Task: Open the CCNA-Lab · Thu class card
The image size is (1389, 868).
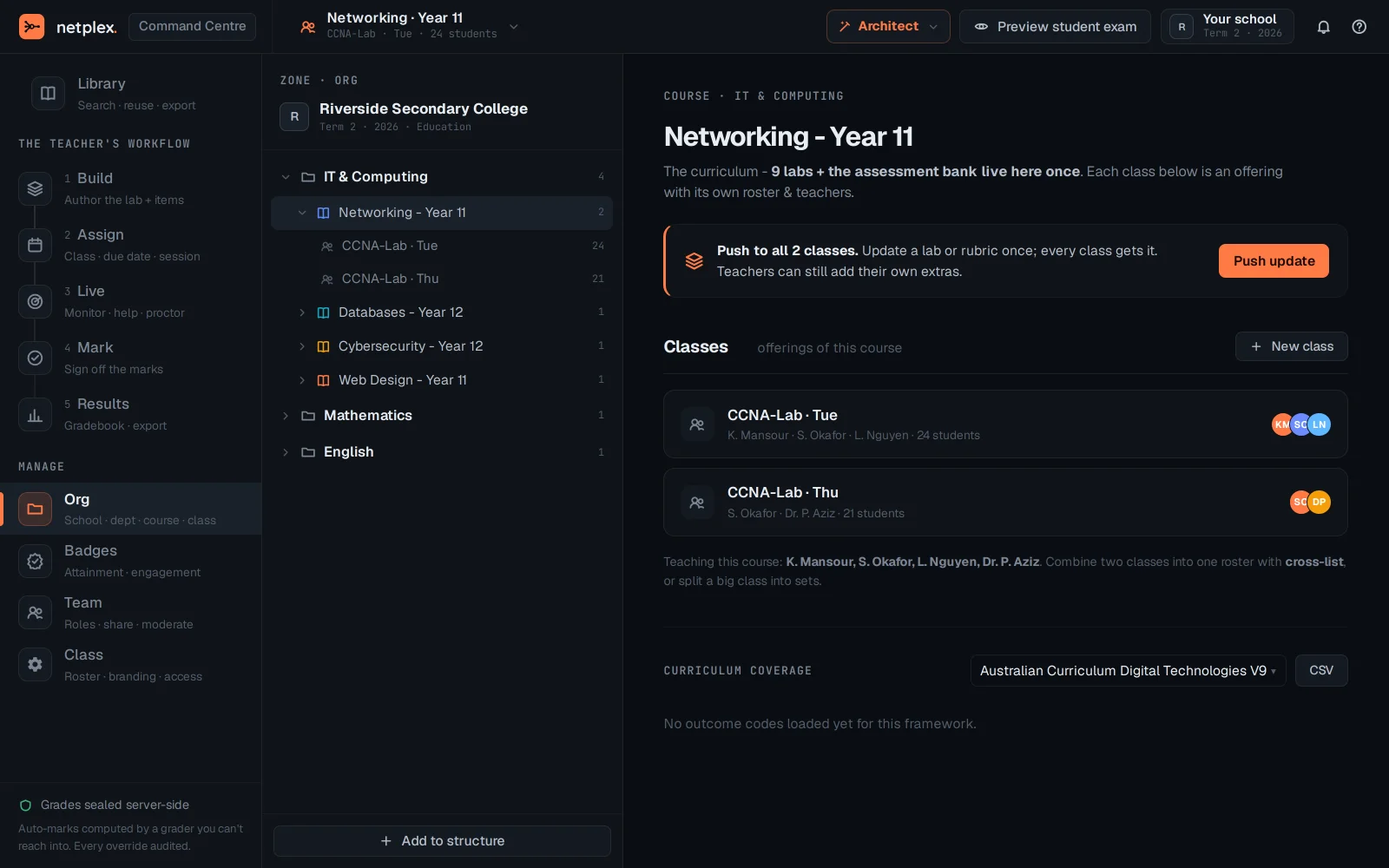Action: [x=1005, y=503]
